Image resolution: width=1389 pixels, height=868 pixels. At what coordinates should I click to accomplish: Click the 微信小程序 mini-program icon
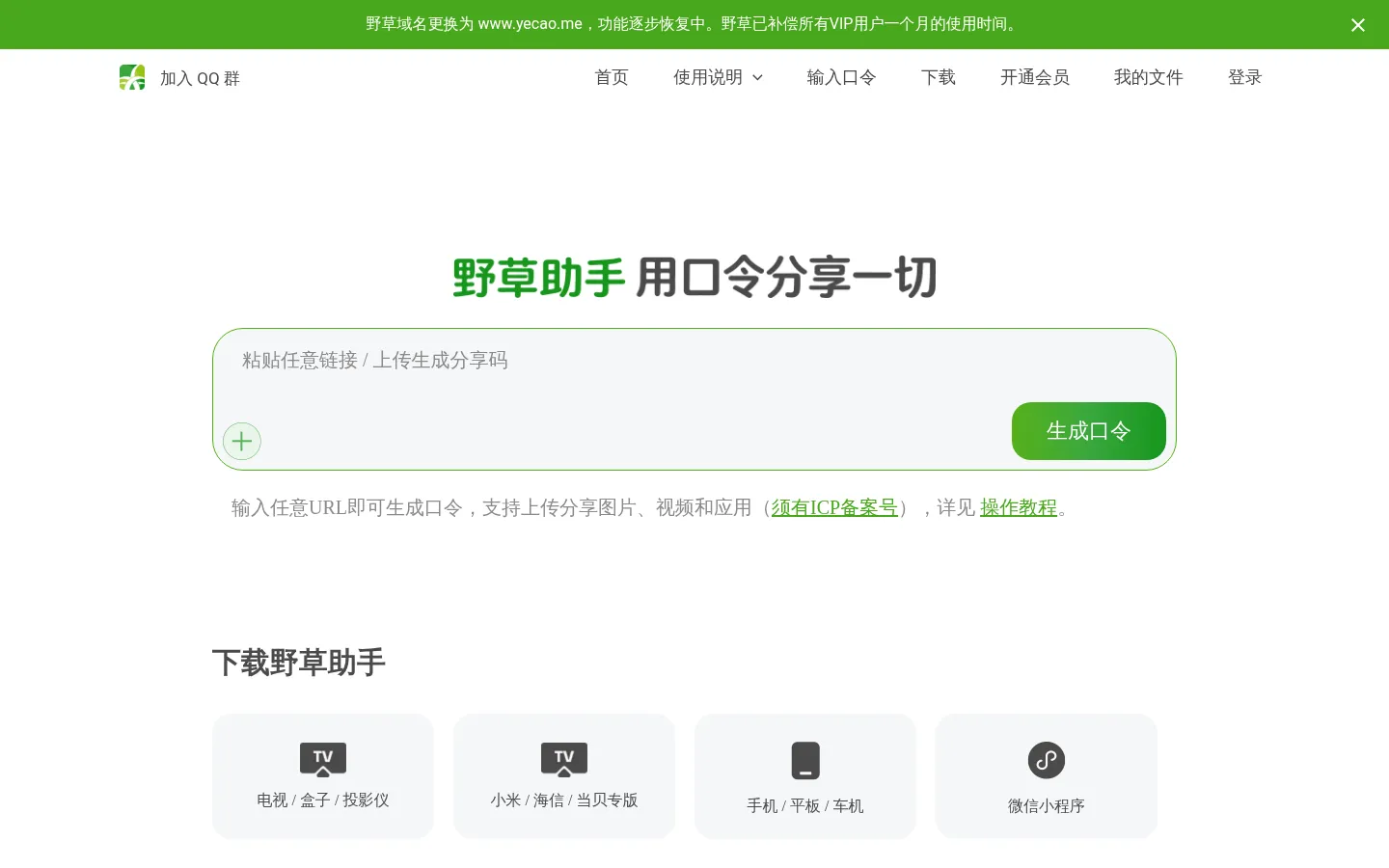(x=1047, y=760)
